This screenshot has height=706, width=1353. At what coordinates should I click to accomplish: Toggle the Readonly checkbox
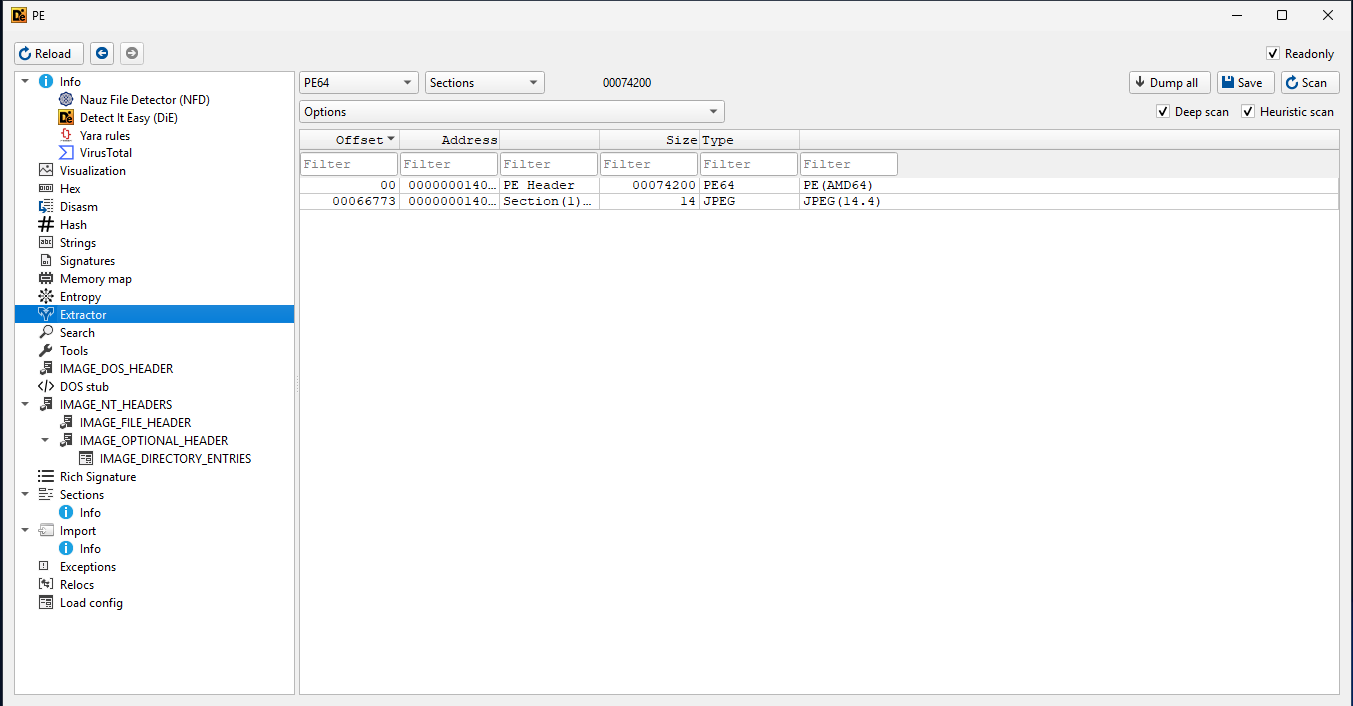(1273, 54)
